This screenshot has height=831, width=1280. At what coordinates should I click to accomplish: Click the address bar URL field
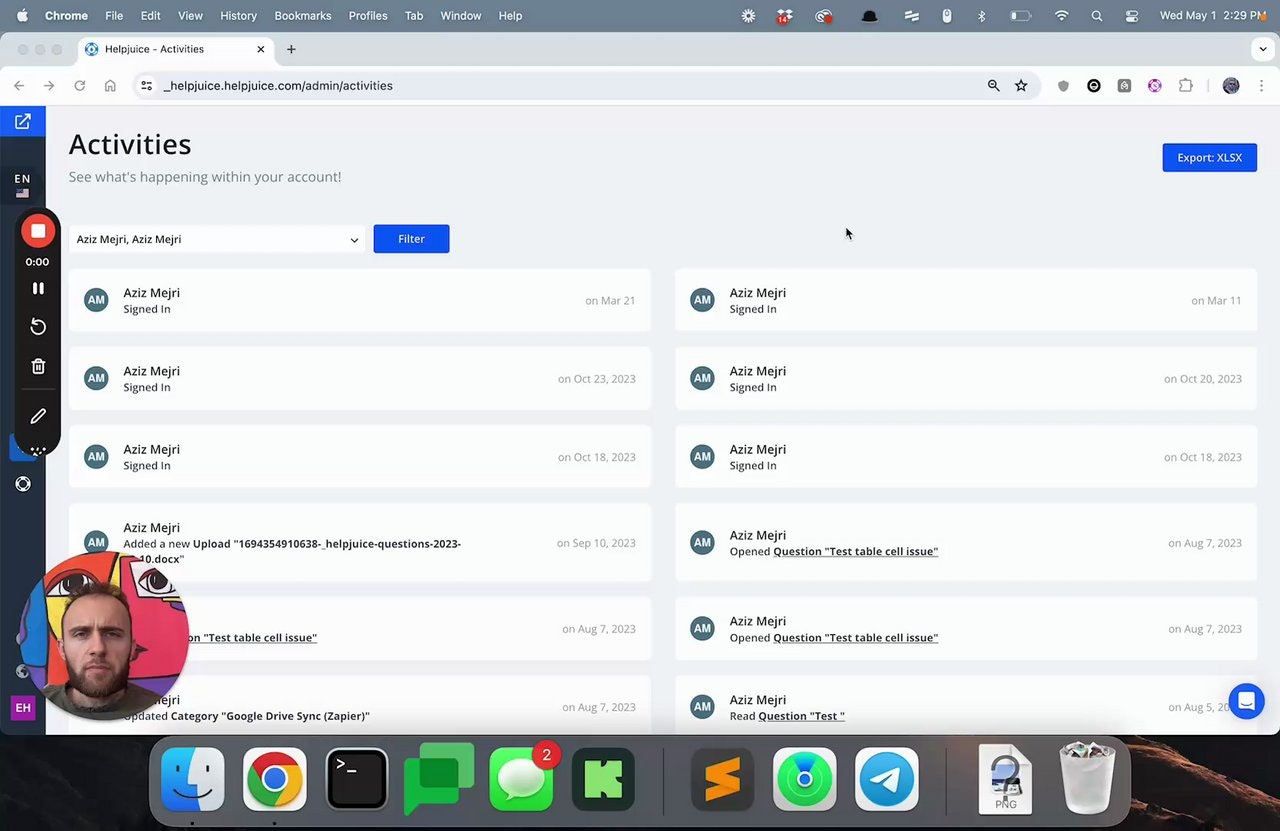point(560,86)
